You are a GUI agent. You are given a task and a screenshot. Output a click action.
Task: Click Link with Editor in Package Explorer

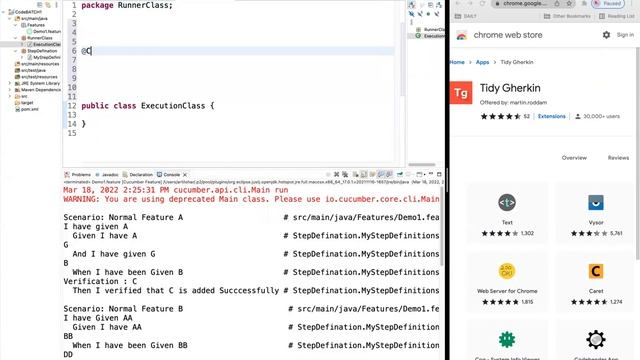click(48, 5)
